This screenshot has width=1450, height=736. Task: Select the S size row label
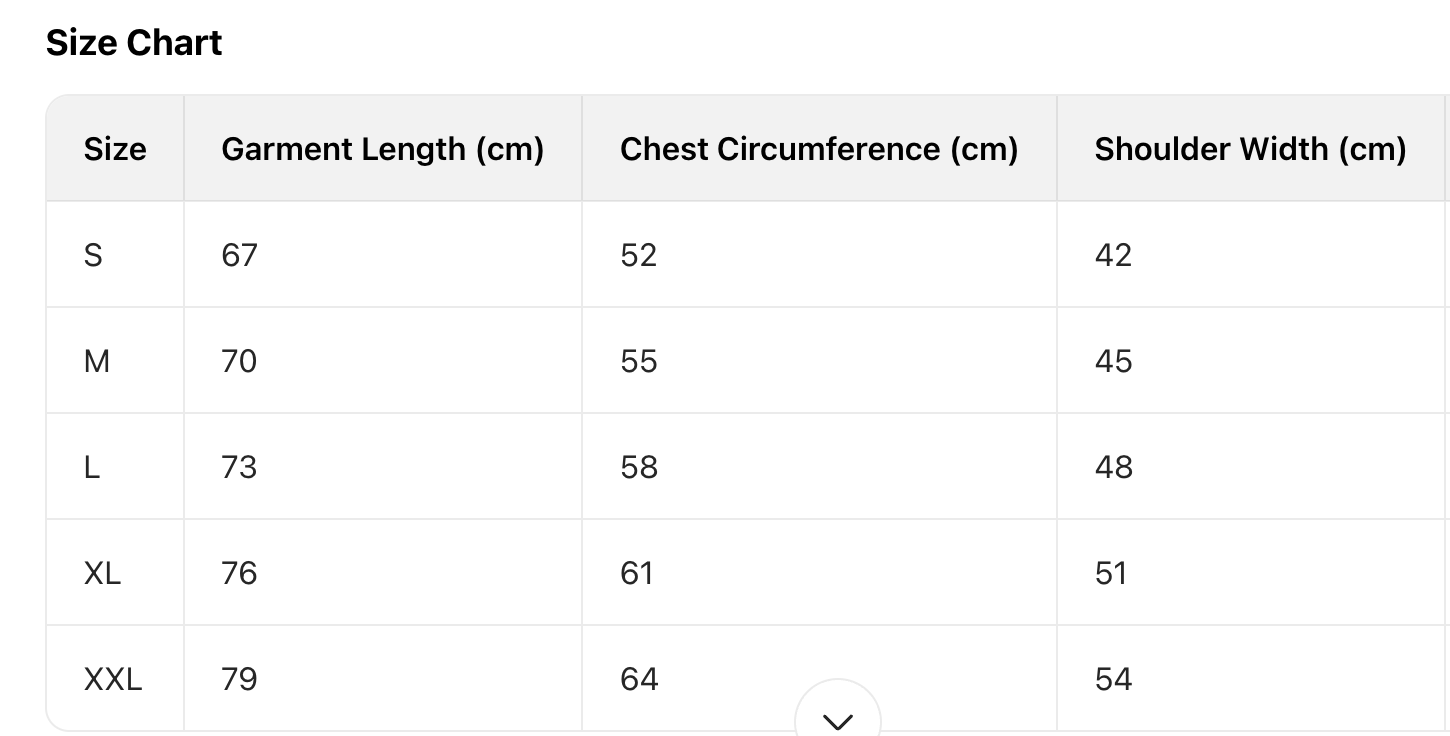click(x=93, y=255)
